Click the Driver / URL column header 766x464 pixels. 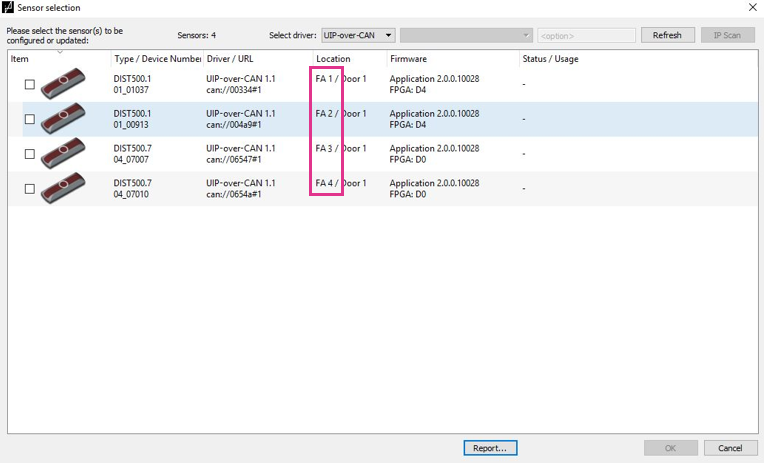point(230,59)
